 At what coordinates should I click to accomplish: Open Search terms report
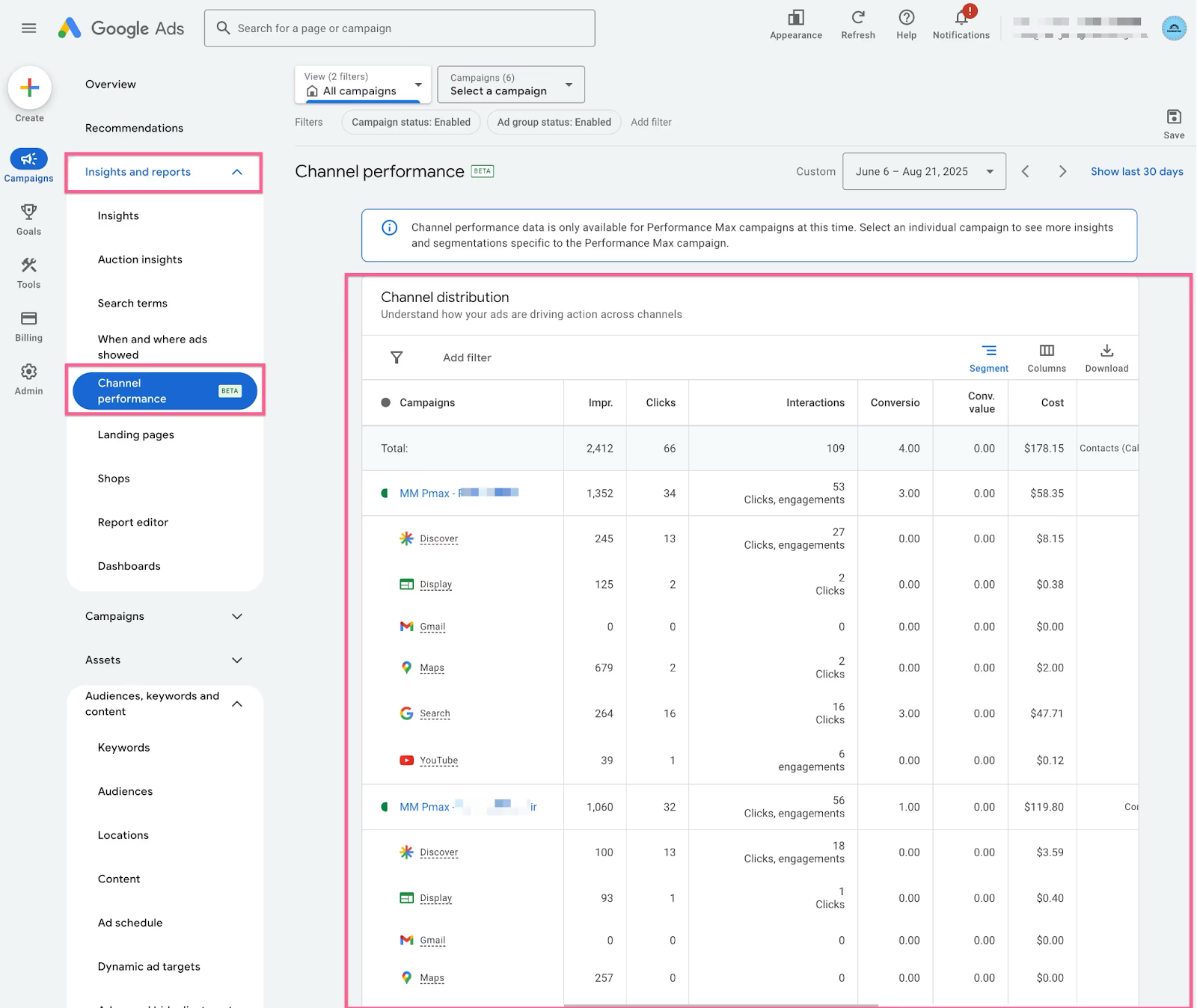(132, 303)
